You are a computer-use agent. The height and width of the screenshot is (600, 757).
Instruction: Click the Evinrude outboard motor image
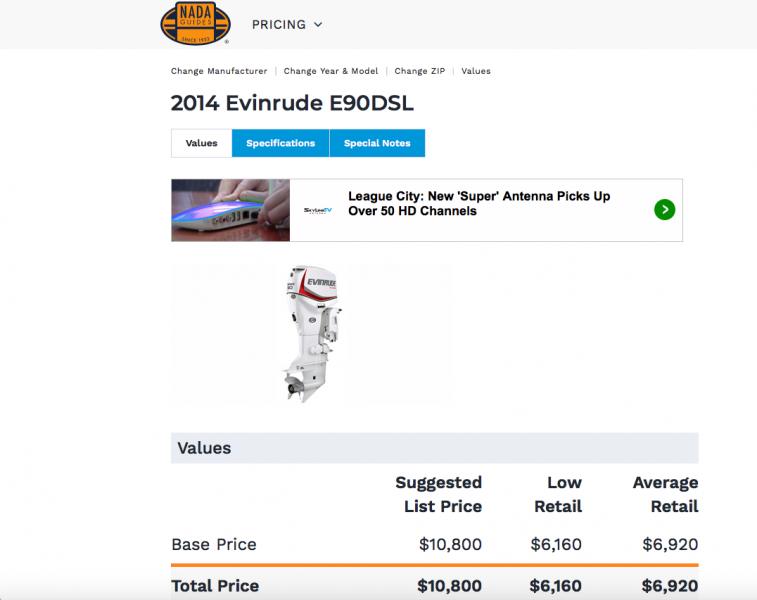click(x=311, y=334)
